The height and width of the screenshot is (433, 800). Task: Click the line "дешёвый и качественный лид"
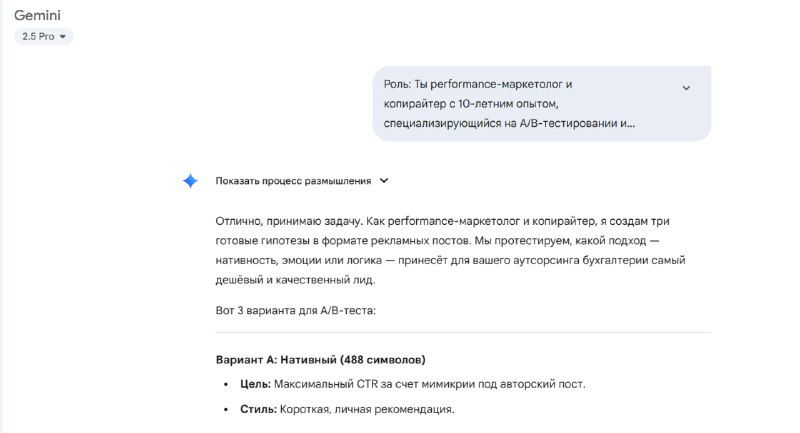[x=293, y=279]
